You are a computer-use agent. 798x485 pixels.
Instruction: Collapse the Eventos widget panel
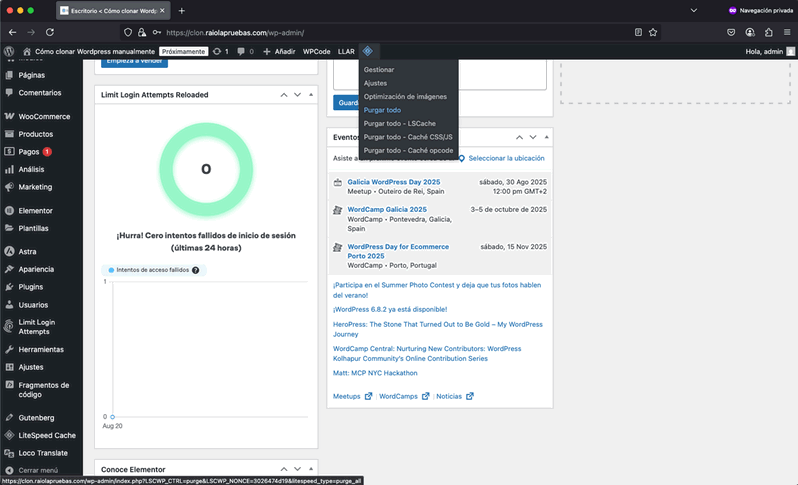pyautogui.click(x=547, y=137)
